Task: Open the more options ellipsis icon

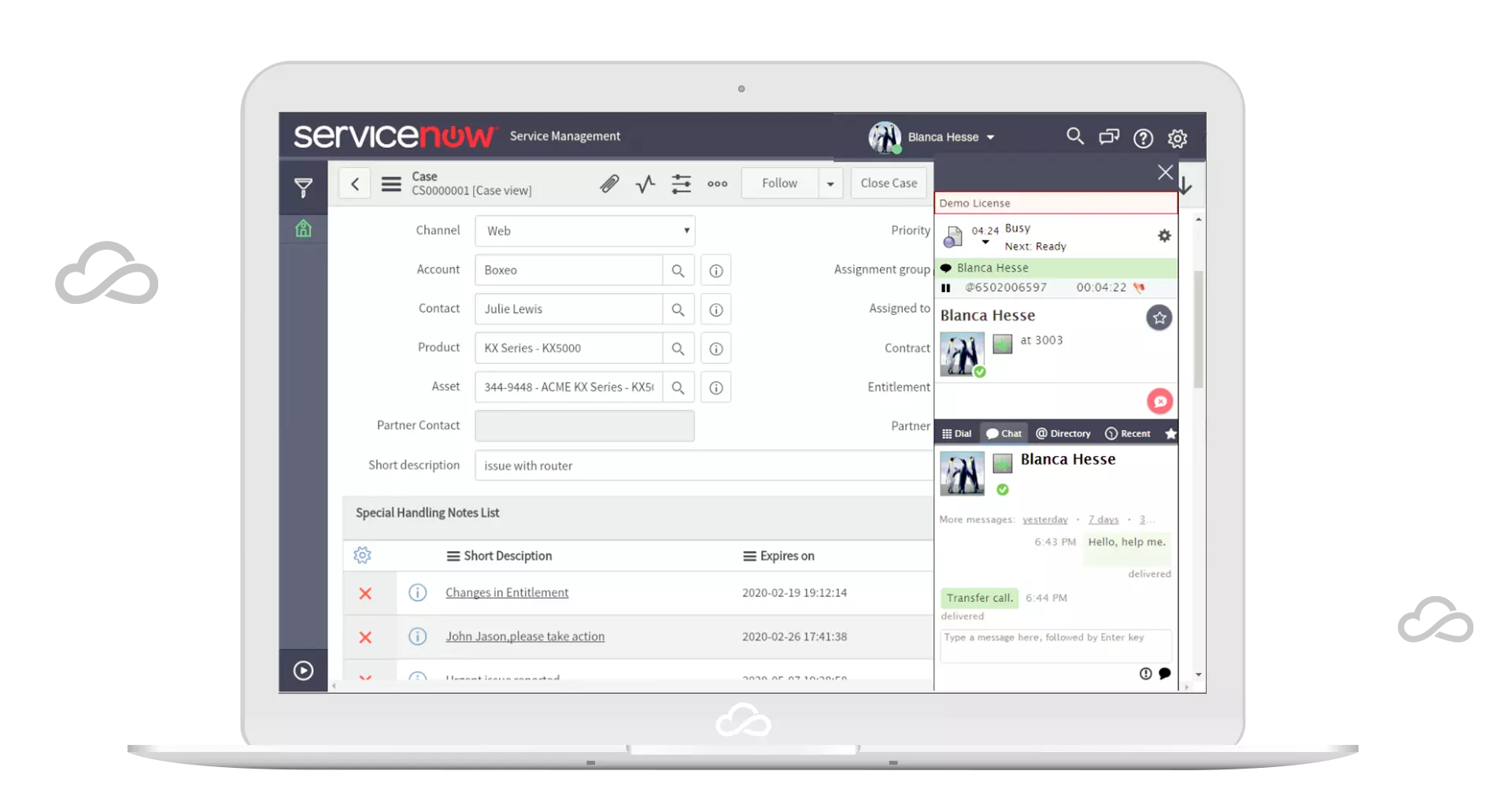Action: click(x=717, y=183)
